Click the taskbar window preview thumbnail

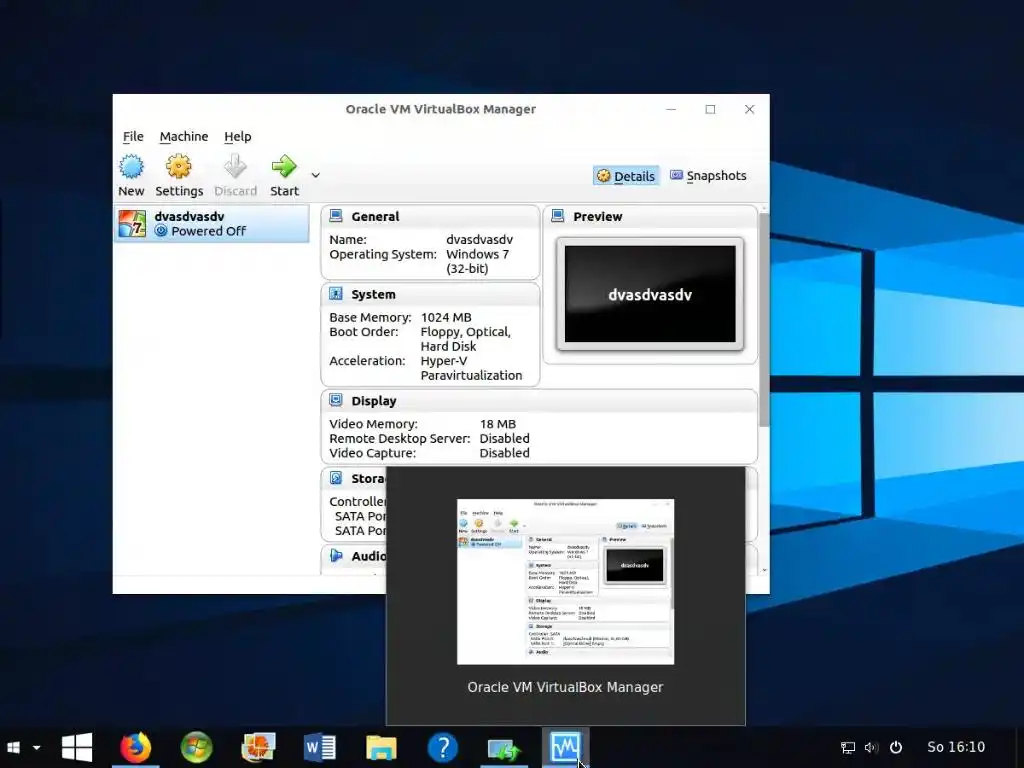point(566,582)
